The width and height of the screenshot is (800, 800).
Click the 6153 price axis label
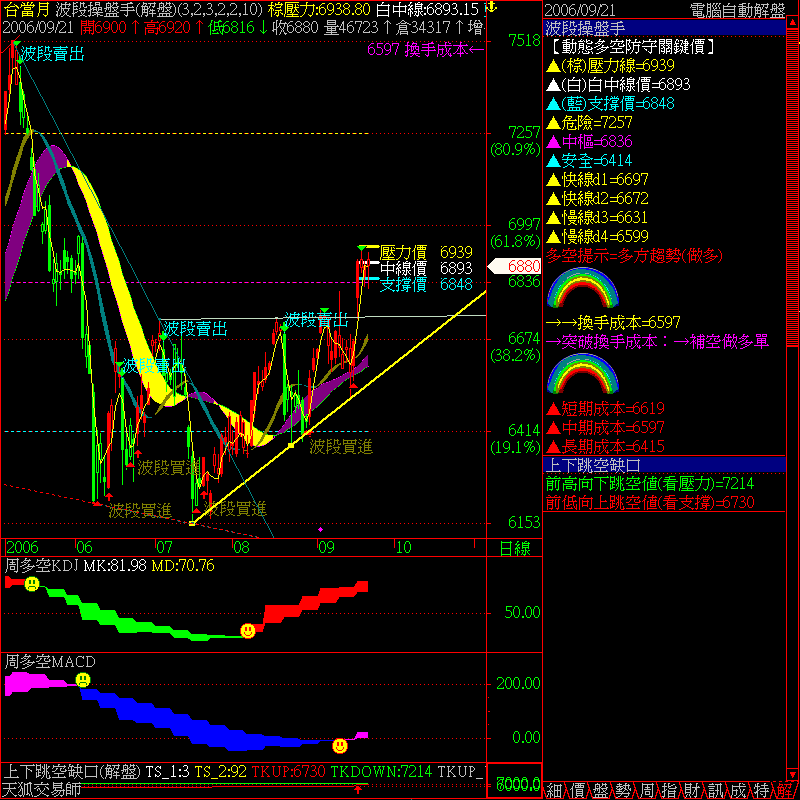pos(524,522)
